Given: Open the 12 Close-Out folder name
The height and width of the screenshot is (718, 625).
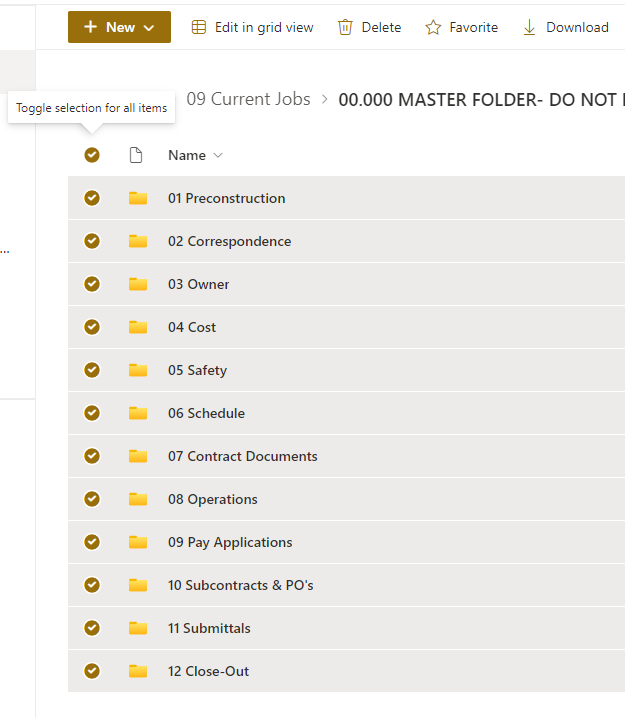Looking at the screenshot, I should (x=209, y=672).
